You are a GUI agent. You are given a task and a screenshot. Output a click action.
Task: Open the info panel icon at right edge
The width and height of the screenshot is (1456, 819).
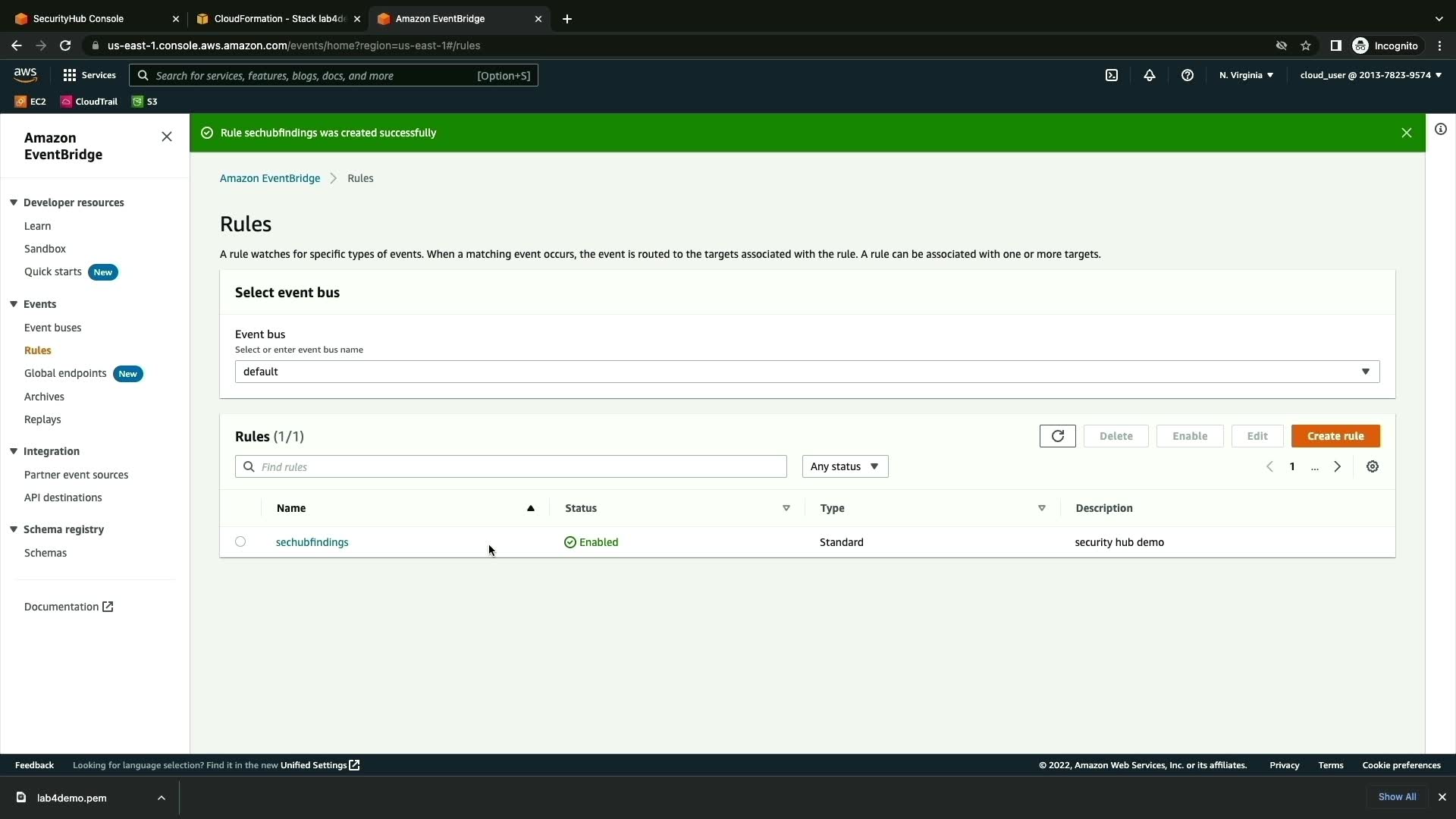[x=1441, y=129]
